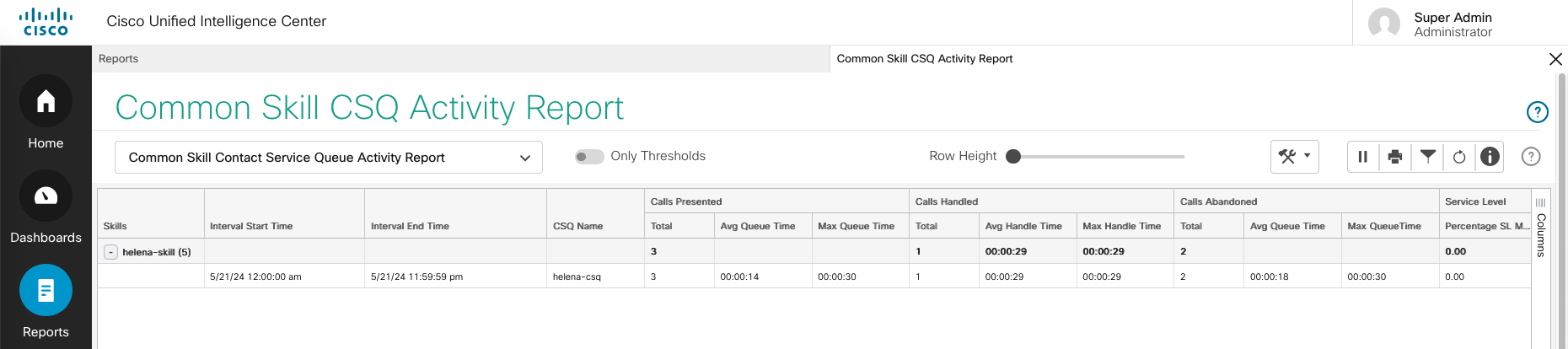
Task: Open the Super Admin user menu
Action: 1452,24
